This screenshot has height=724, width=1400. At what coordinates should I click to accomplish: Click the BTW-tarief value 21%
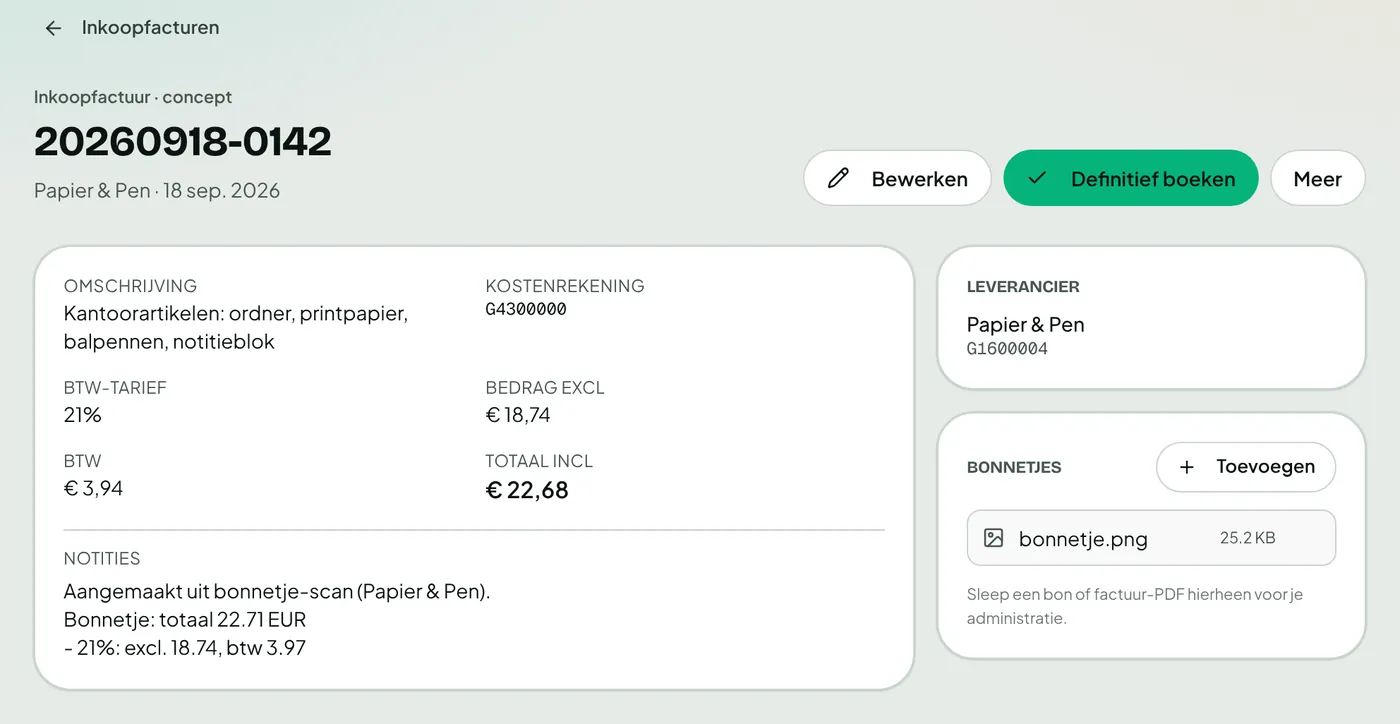point(83,415)
